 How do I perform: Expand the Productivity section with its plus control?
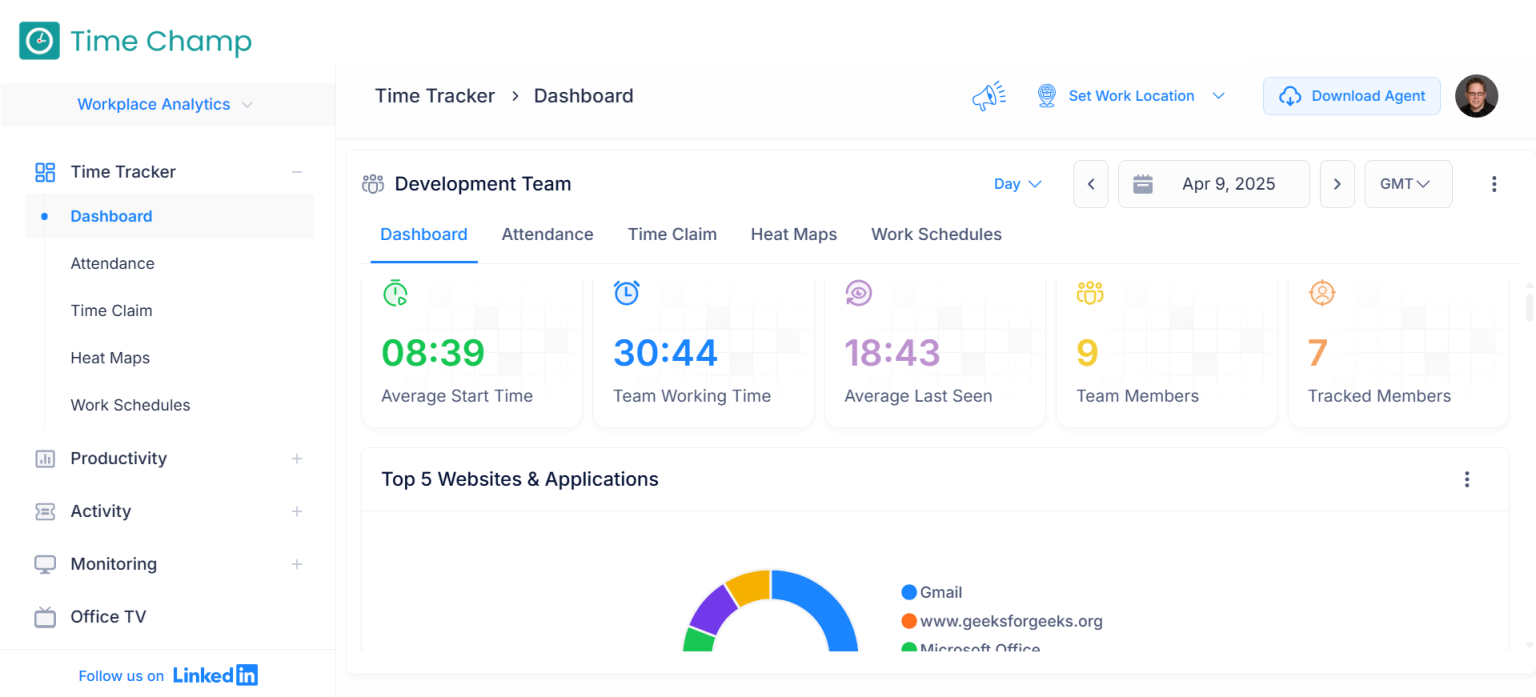click(x=297, y=458)
